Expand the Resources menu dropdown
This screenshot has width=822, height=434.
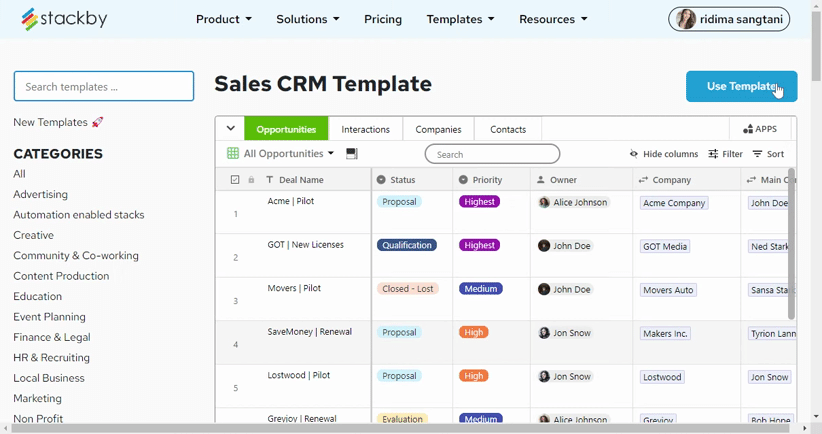click(x=553, y=19)
